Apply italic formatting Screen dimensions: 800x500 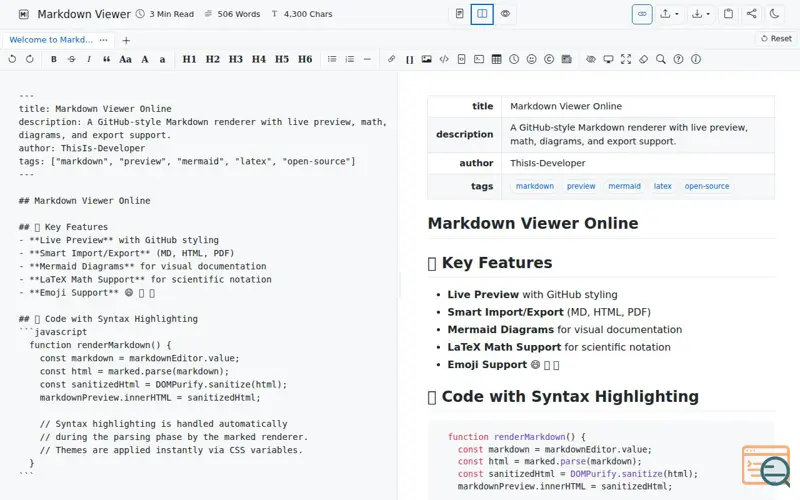pos(89,59)
